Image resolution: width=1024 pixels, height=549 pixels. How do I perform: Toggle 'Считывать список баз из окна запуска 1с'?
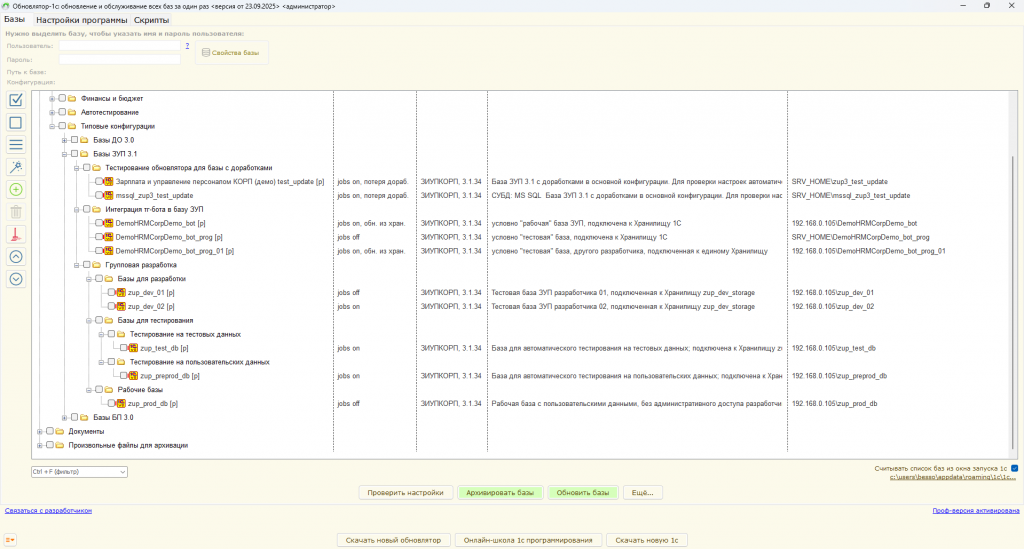click(1014, 468)
